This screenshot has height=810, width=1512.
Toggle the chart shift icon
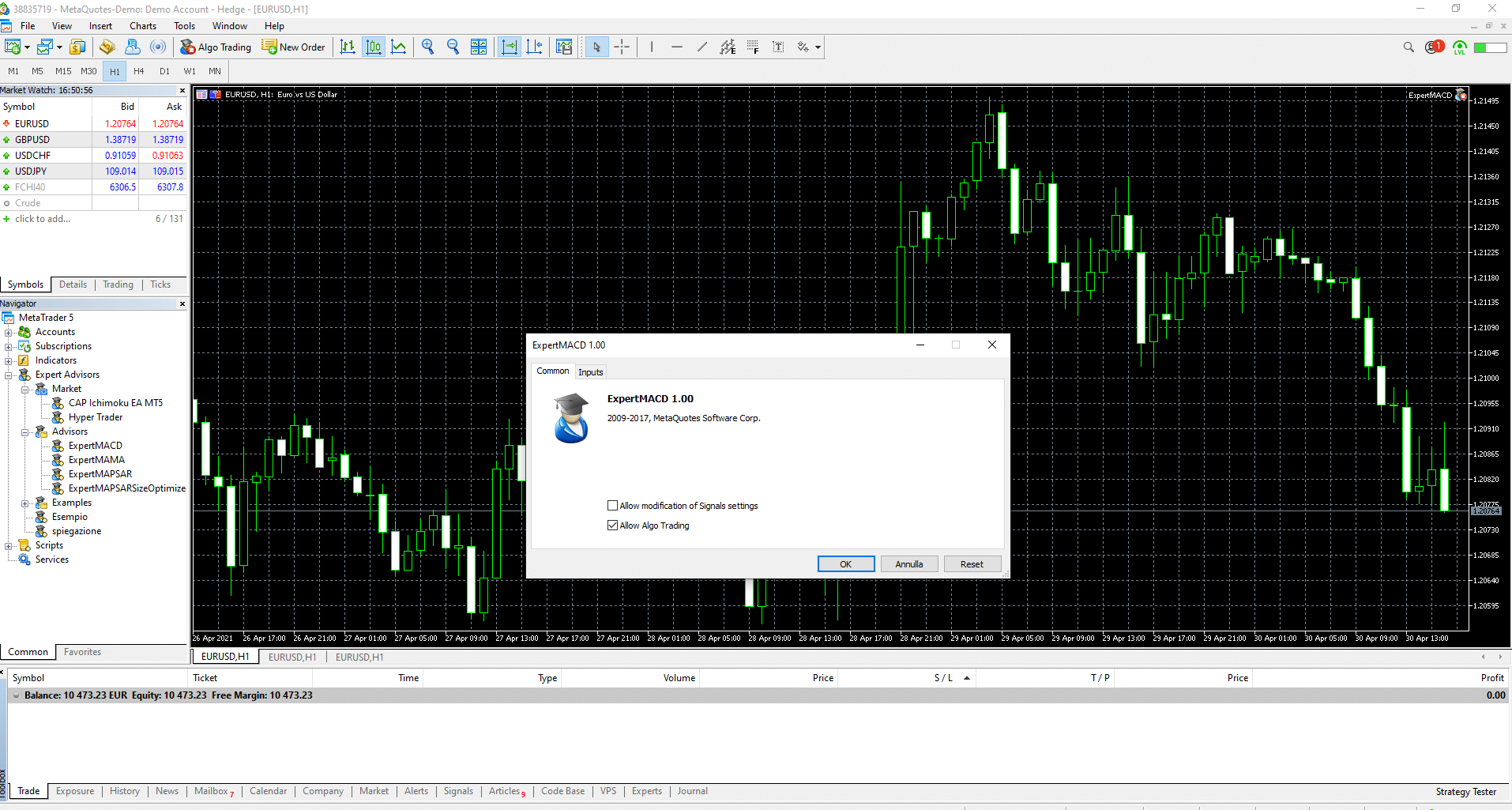[535, 47]
